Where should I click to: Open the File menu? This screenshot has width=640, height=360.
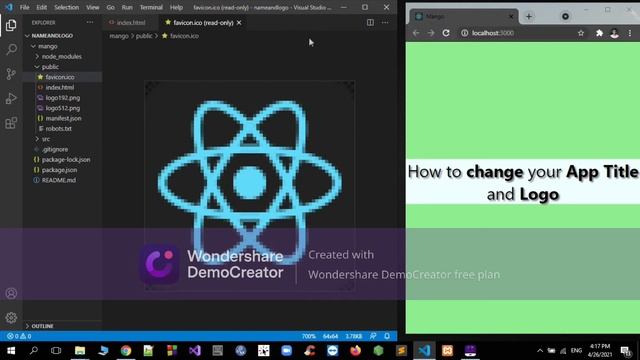[24, 7]
